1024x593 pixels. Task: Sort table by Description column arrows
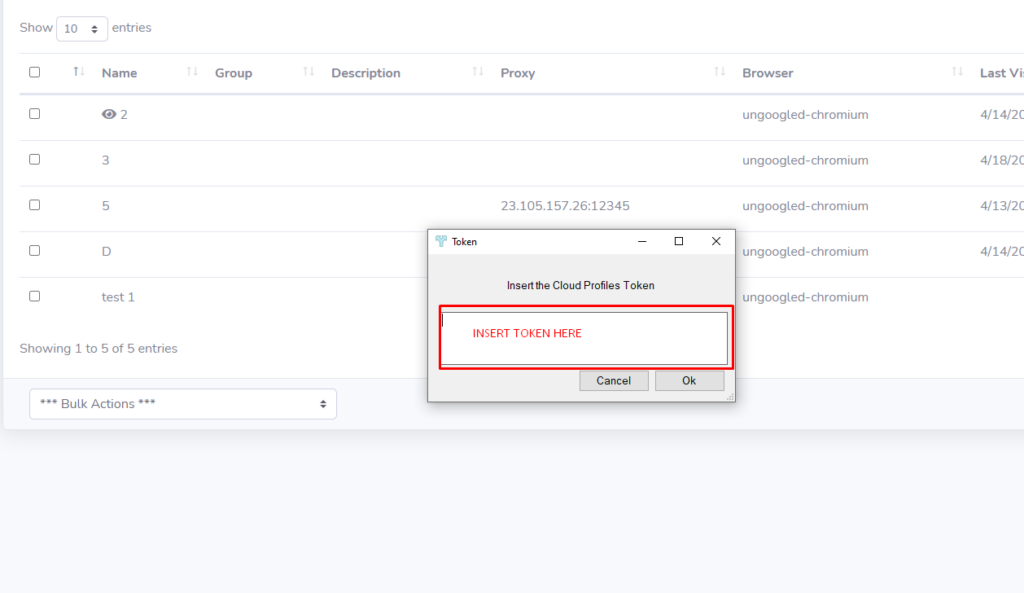coord(478,72)
